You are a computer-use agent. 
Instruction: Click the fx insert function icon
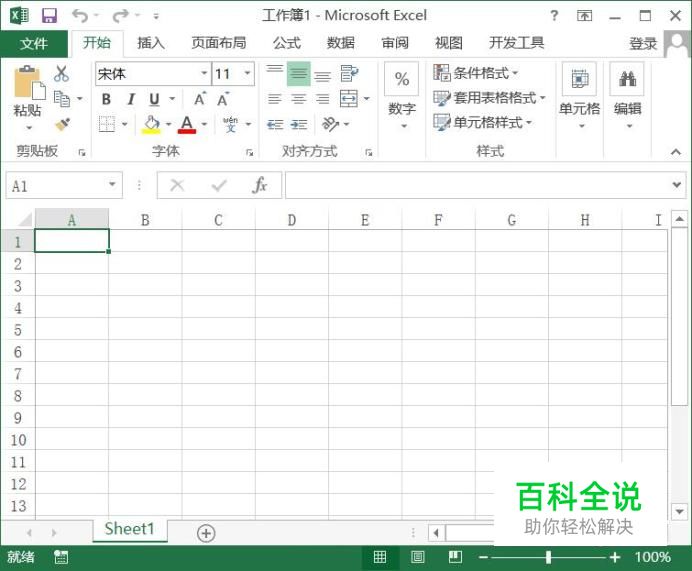[260, 185]
